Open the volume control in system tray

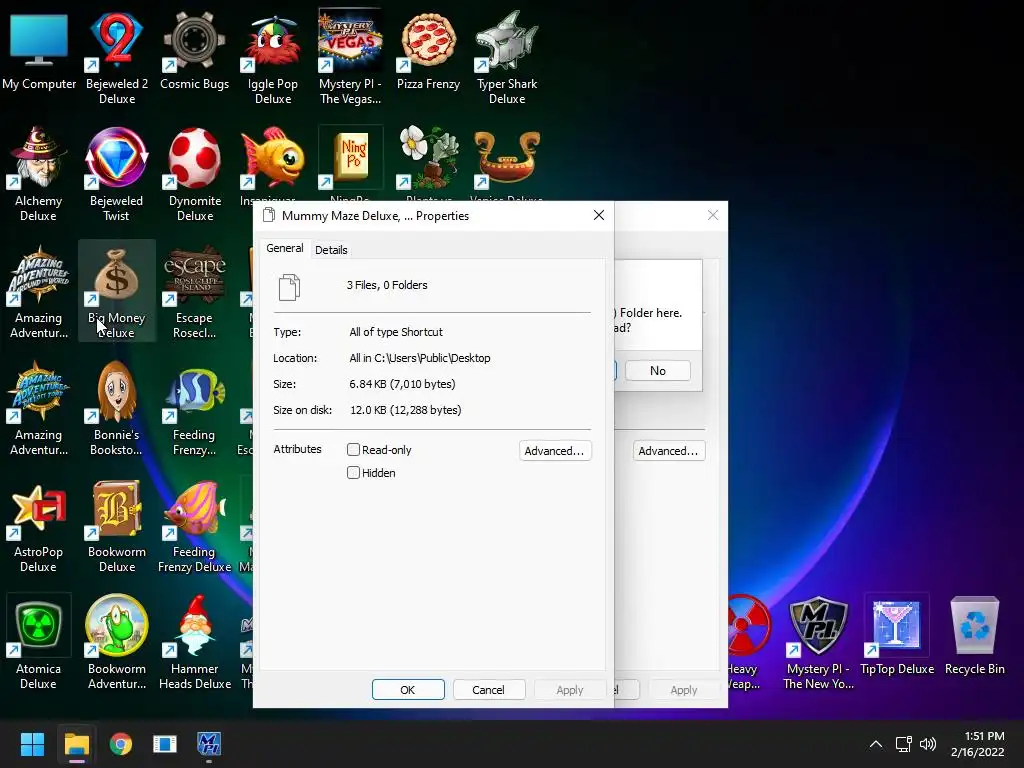click(928, 744)
